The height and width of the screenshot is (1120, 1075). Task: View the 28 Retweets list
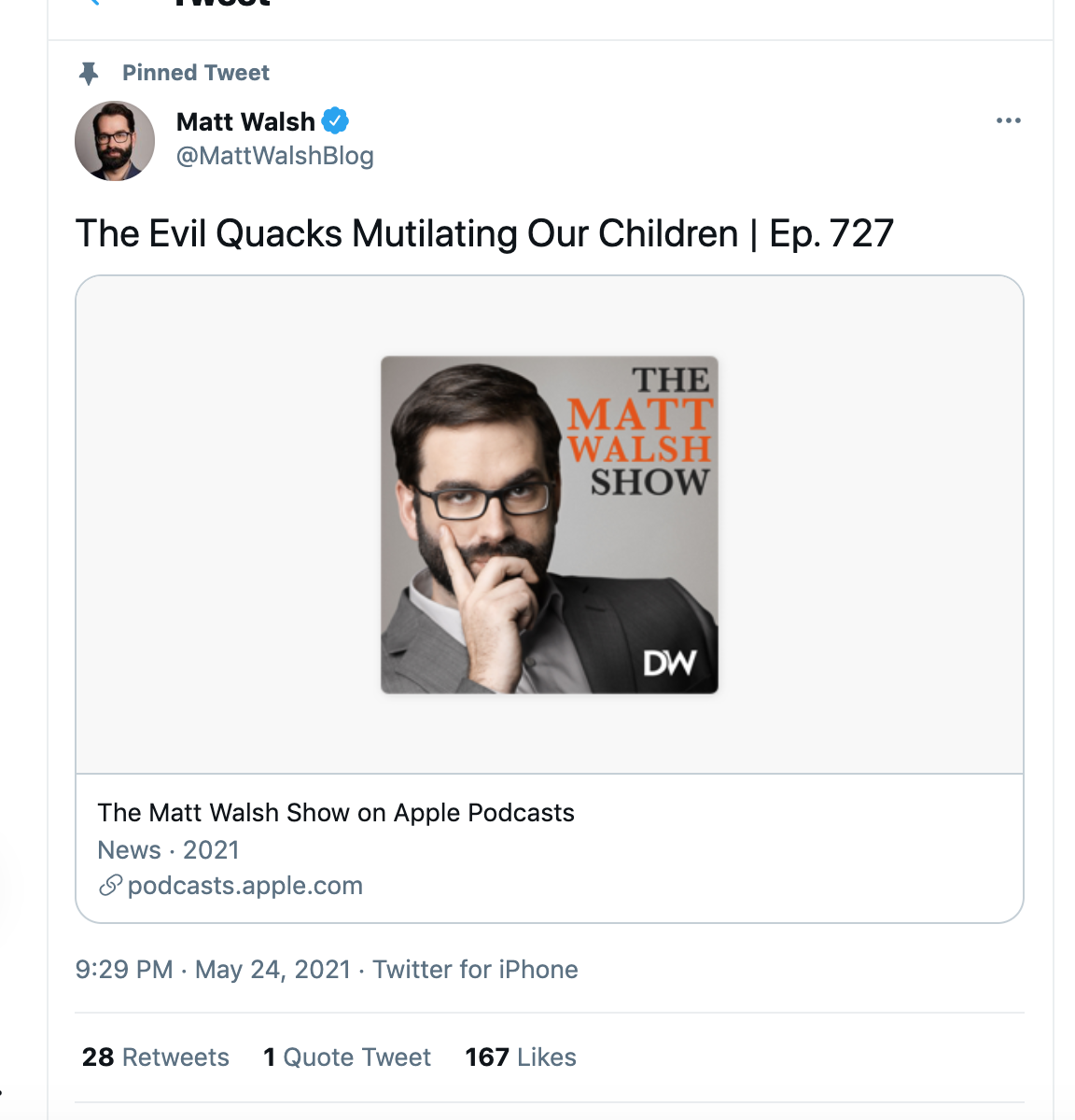[156, 1057]
